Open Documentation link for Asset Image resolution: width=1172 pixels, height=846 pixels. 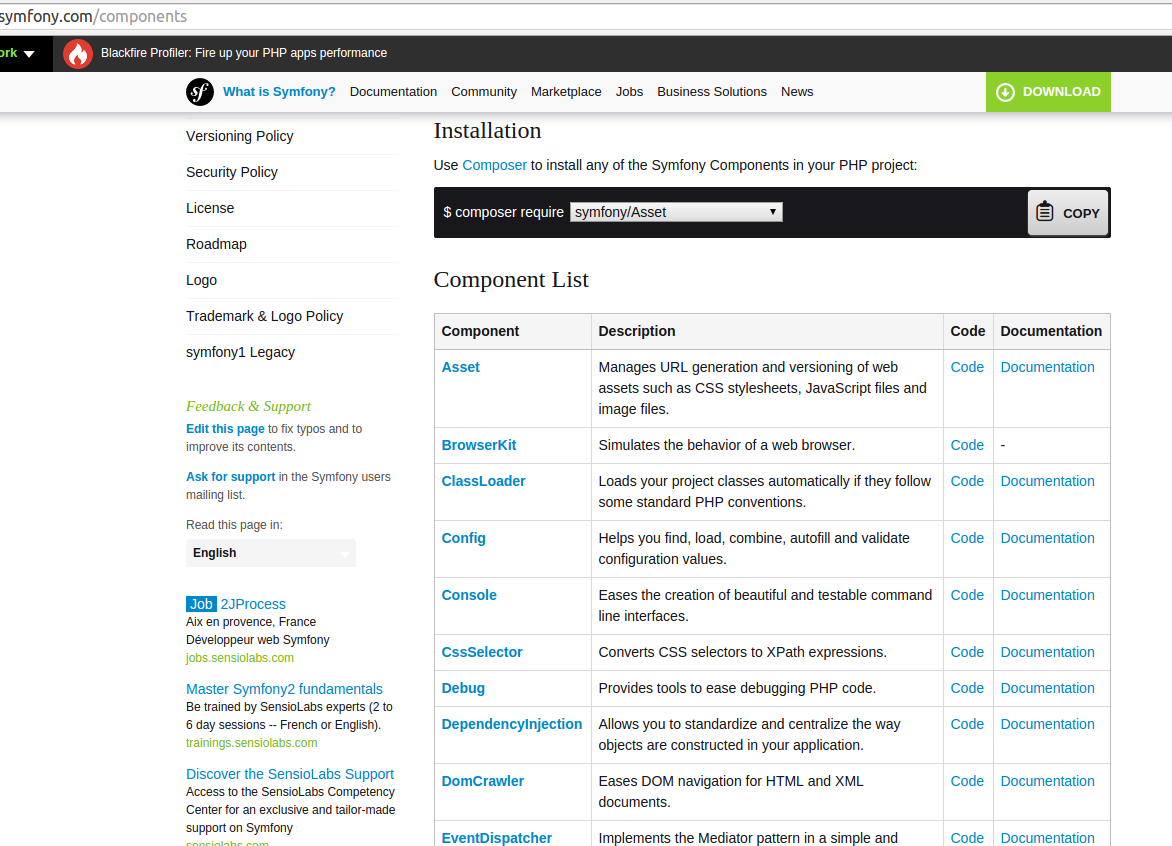[1047, 367]
